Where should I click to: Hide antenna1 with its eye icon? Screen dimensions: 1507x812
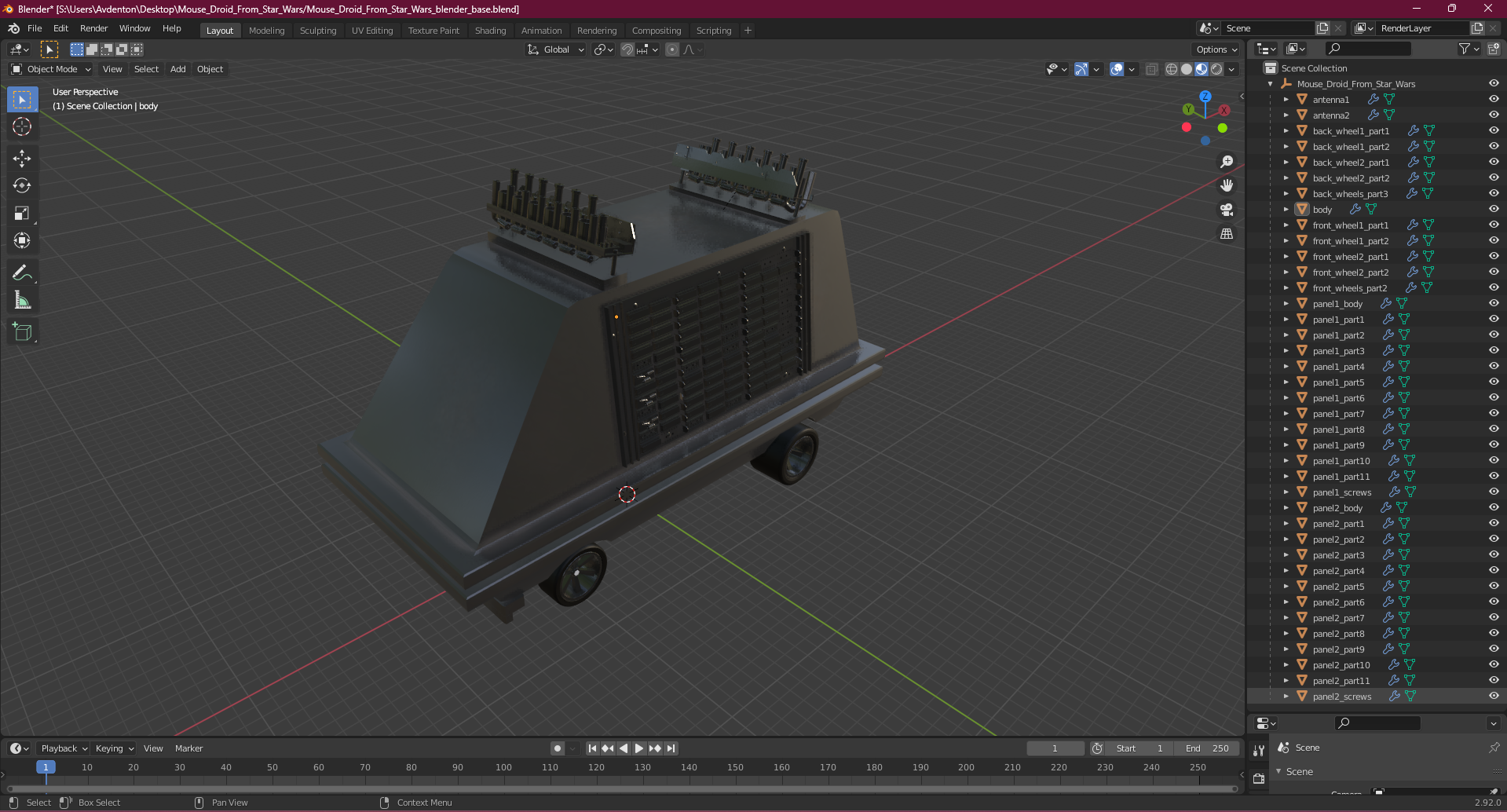[1494, 100]
